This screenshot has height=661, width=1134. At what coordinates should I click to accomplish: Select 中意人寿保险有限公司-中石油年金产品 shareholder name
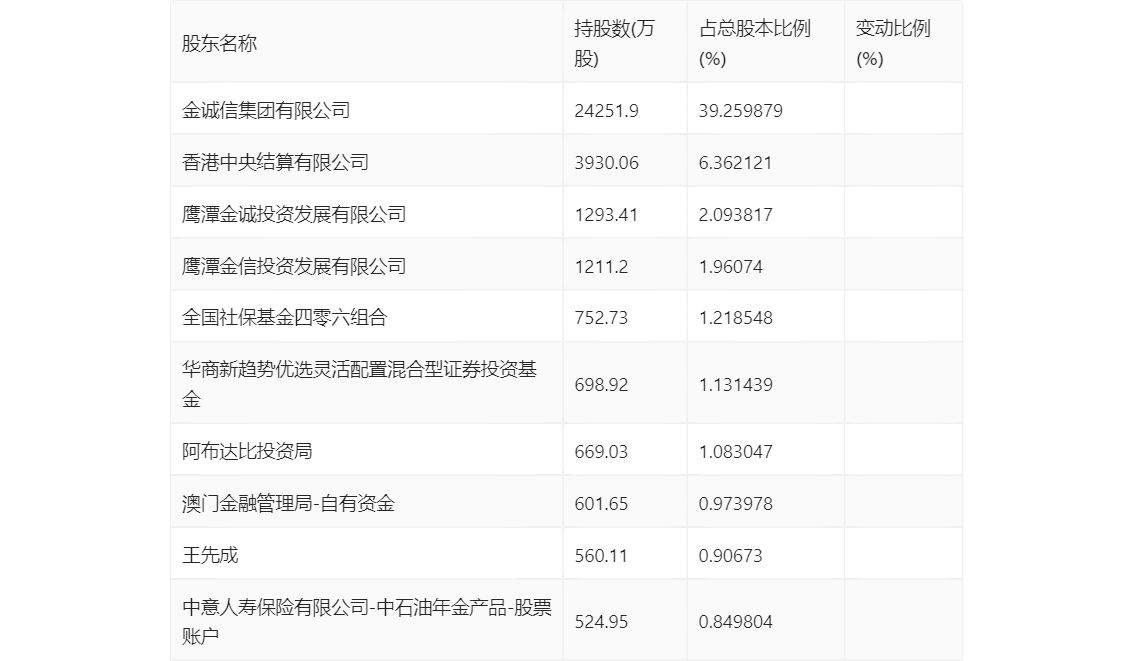click(367, 621)
